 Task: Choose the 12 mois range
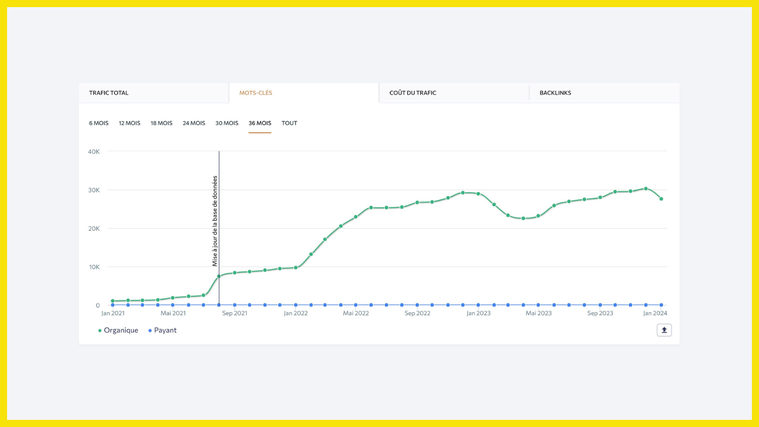click(129, 123)
